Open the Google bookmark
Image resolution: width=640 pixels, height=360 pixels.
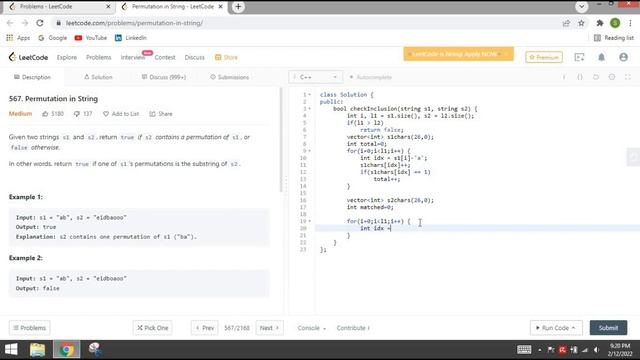52,38
